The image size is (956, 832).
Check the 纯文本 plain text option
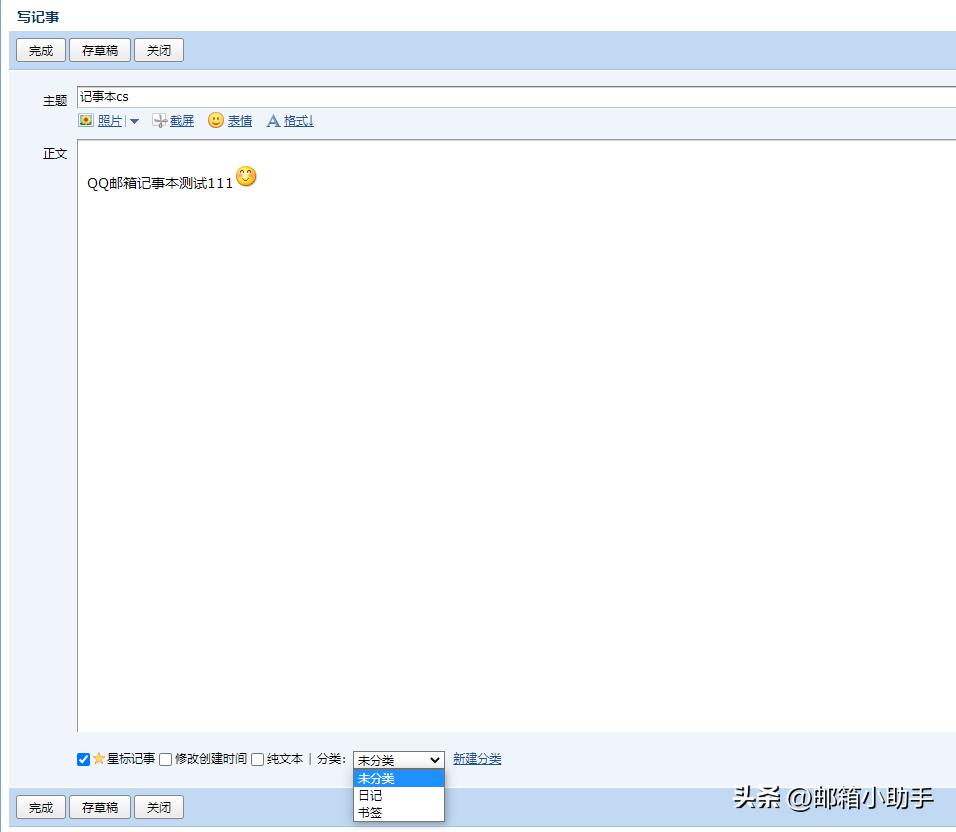pos(257,759)
